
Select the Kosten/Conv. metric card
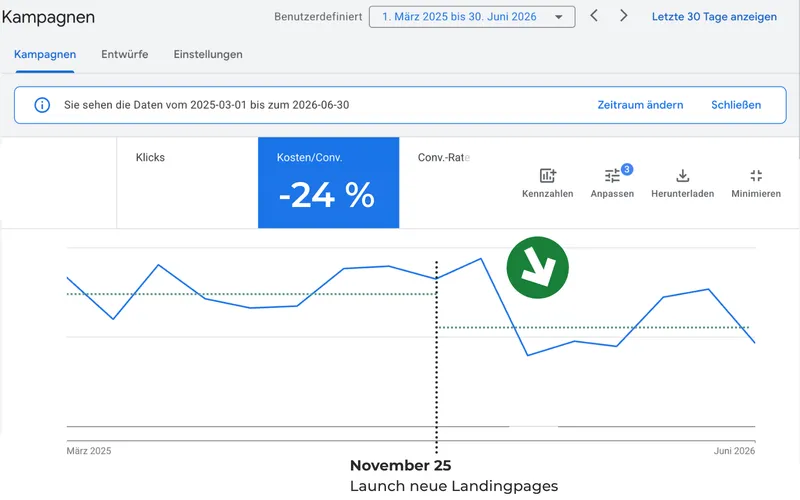pyautogui.click(x=329, y=183)
